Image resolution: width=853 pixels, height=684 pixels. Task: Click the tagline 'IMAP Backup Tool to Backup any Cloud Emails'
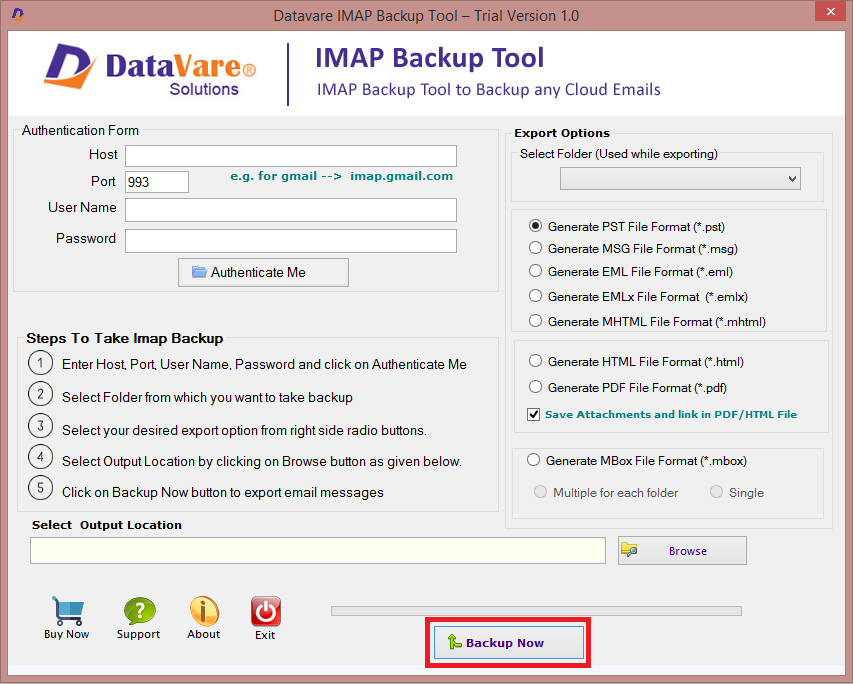(489, 89)
